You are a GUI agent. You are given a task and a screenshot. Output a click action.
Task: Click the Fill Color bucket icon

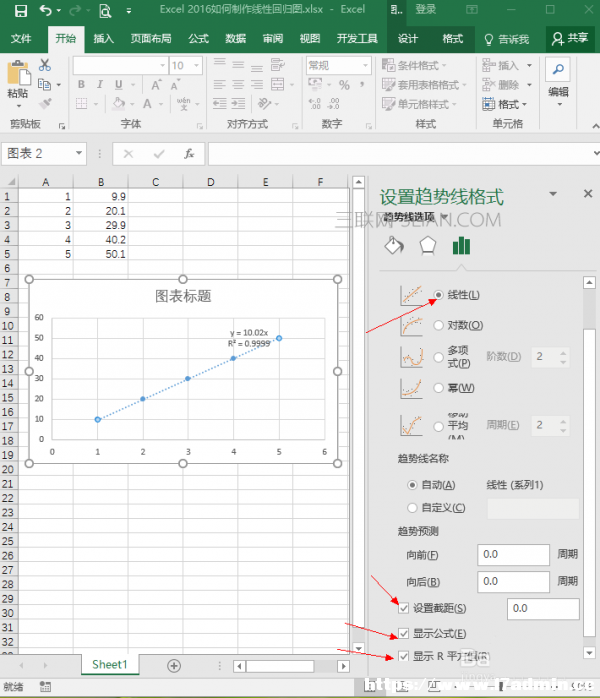click(x=119, y=104)
